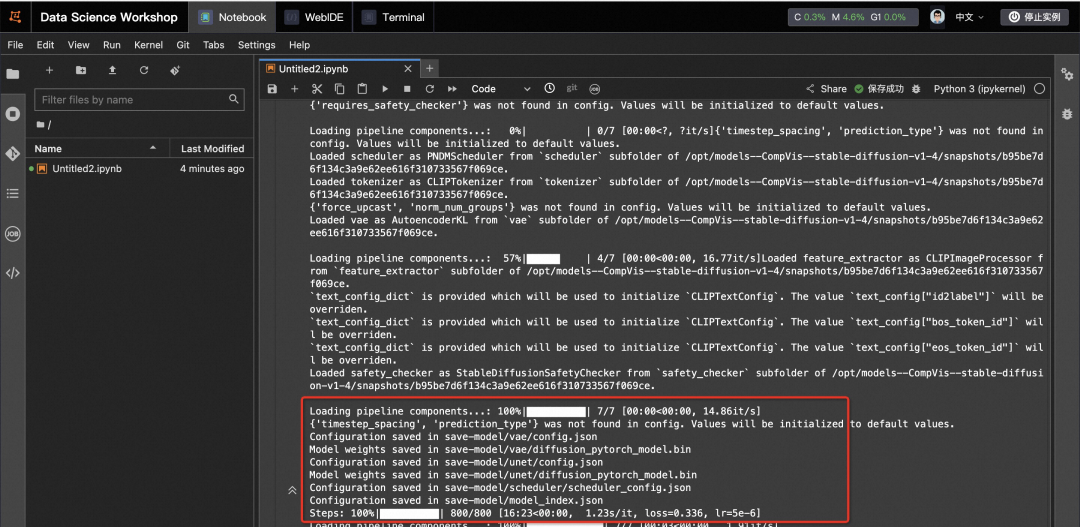Open the running kernels and terminals panel
1080x527 pixels.
pyautogui.click(x=12, y=114)
